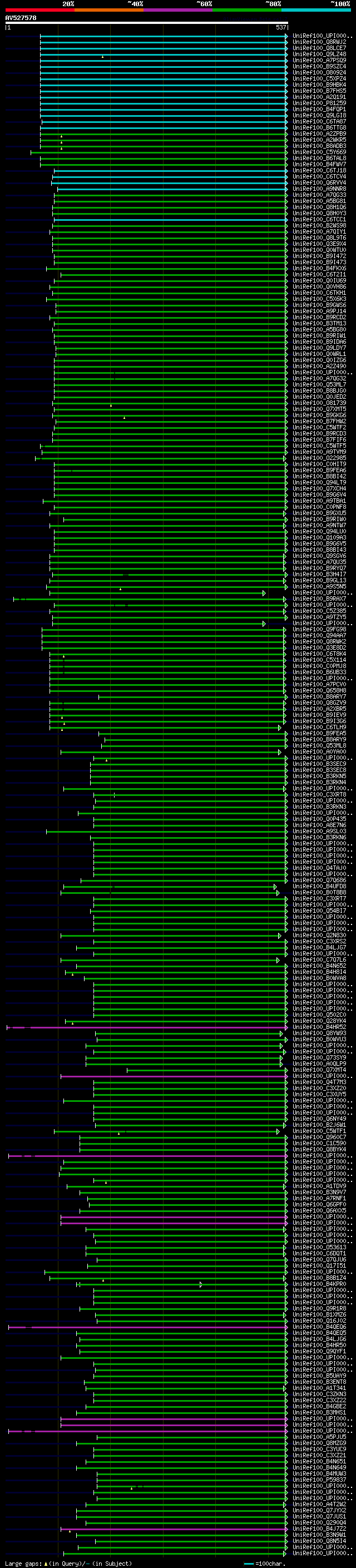Click the orange ~40% identity legend bar
Viewport: 356px width, 1568px height.
109,10
